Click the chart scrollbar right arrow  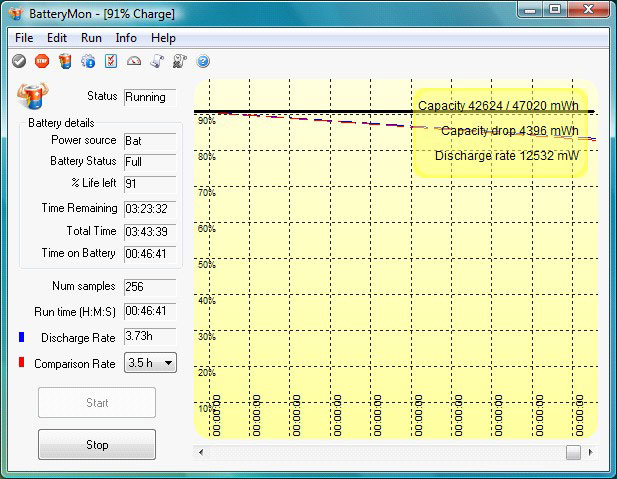click(591, 452)
